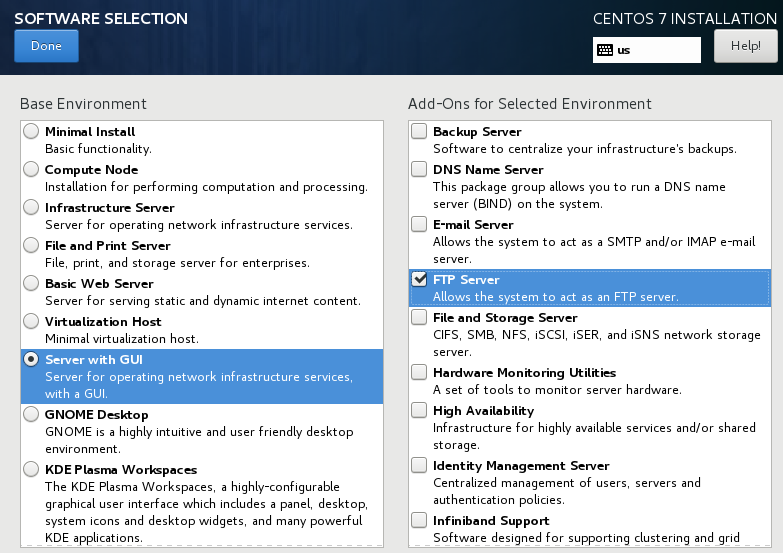Enable Hardware Monitoring Utilities
The image size is (783, 553).
[419, 372]
